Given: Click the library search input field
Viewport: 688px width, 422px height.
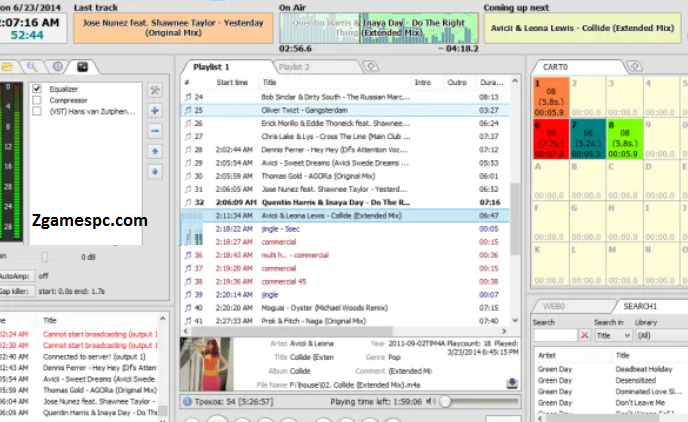Looking at the screenshot, I should (x=555, y=336).
